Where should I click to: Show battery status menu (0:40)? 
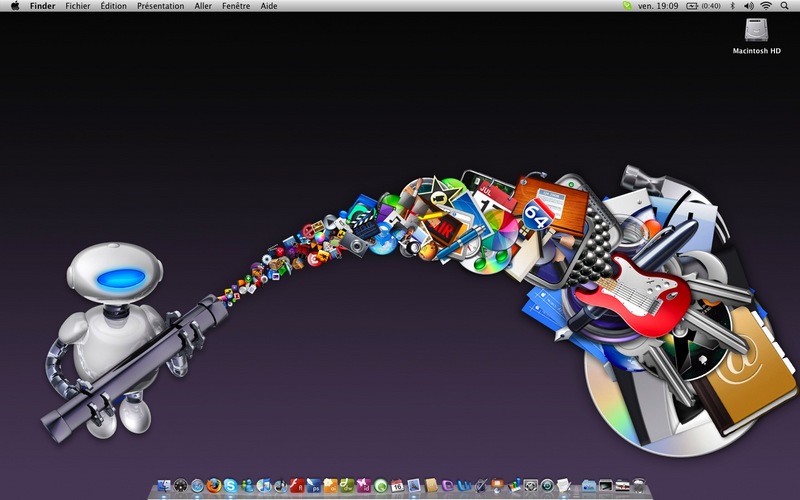point(703,6)
